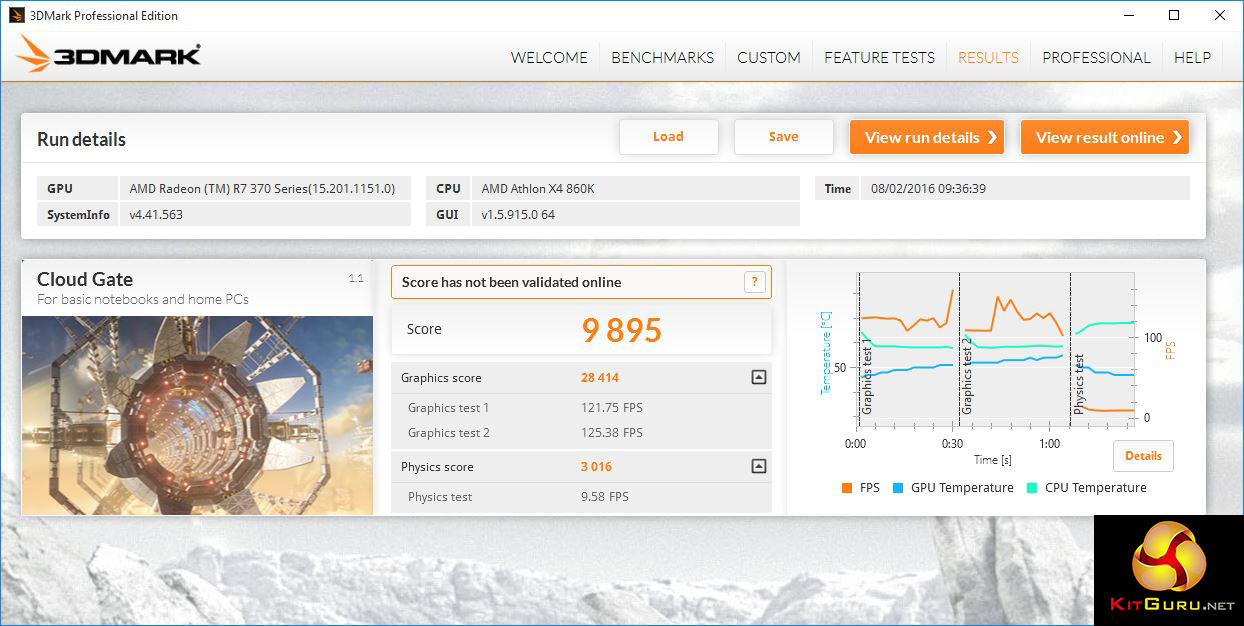The width and height of the screenshot is (1244, 626).
Task: Click the Save button
Action: pyautogui.click(x=783, y=137)
